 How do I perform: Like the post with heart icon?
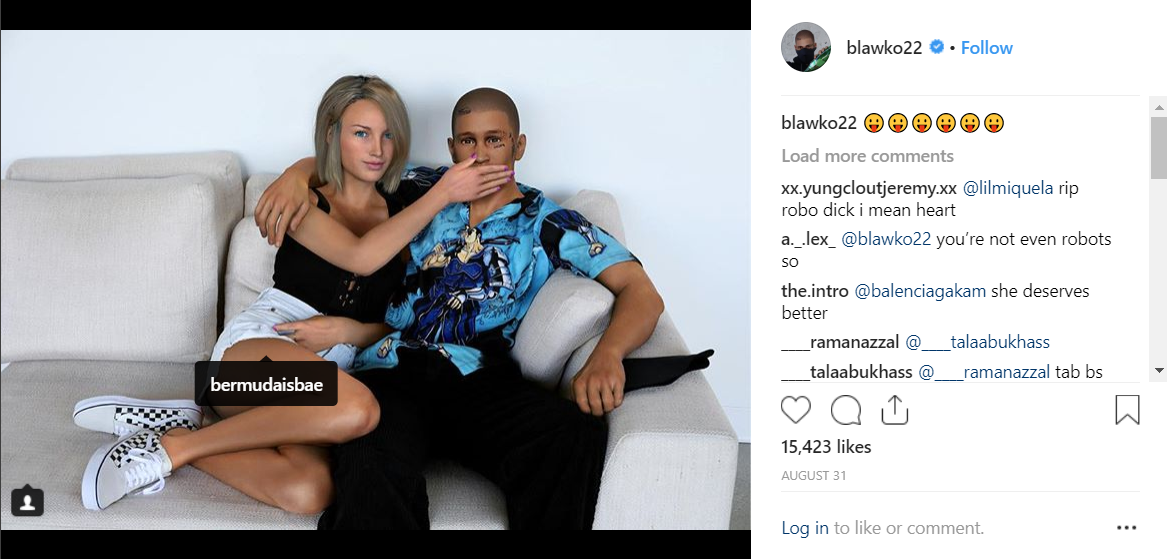(796, 409)
